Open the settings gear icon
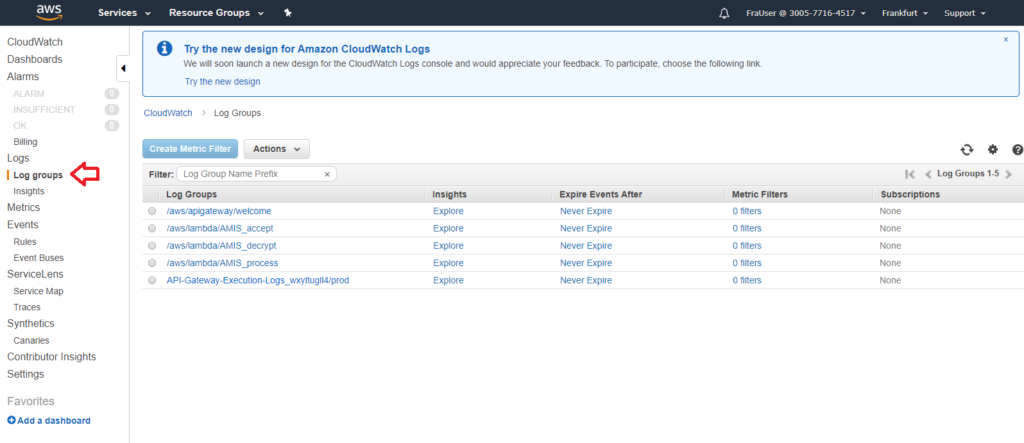The height and width of the screenshot is (443, 1024). (993, 149)
